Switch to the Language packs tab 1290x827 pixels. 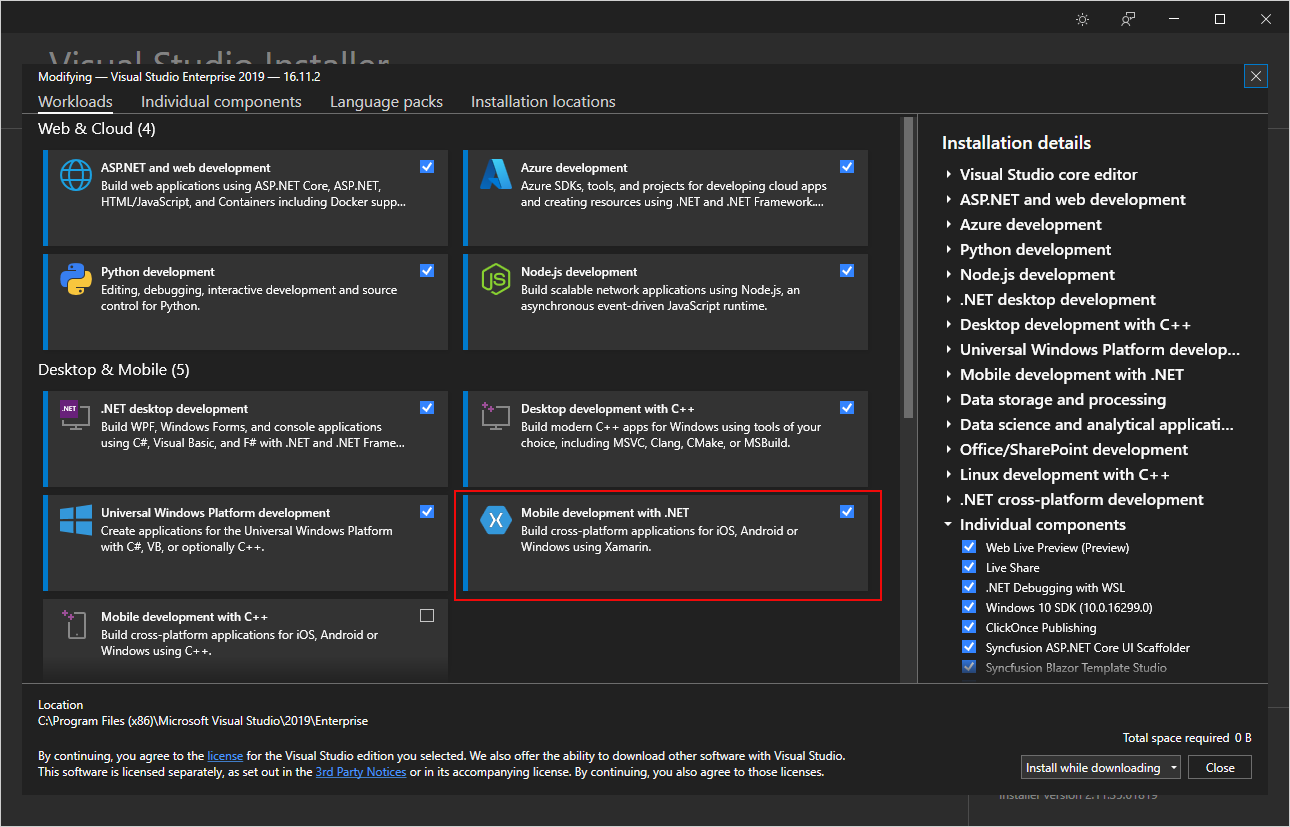tap(386, 102)
